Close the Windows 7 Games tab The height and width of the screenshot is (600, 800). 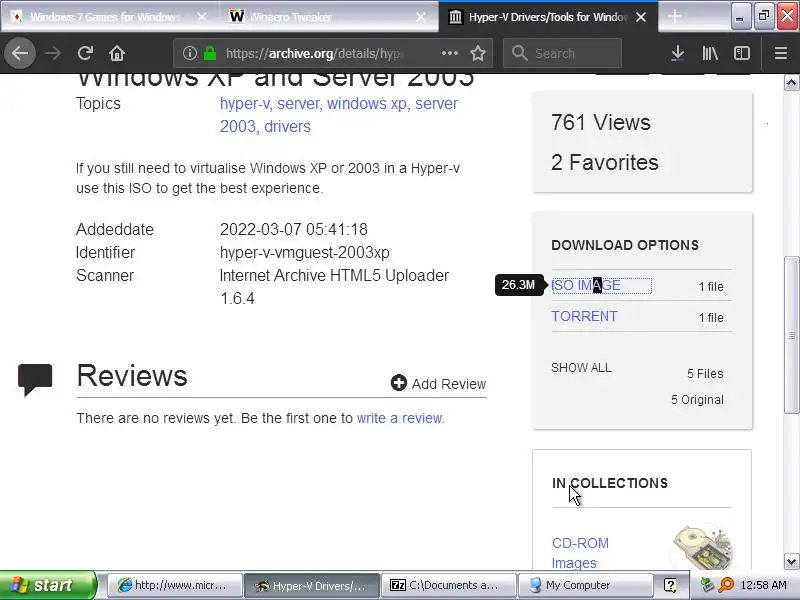pyautogui.click(x=202, y=17)
